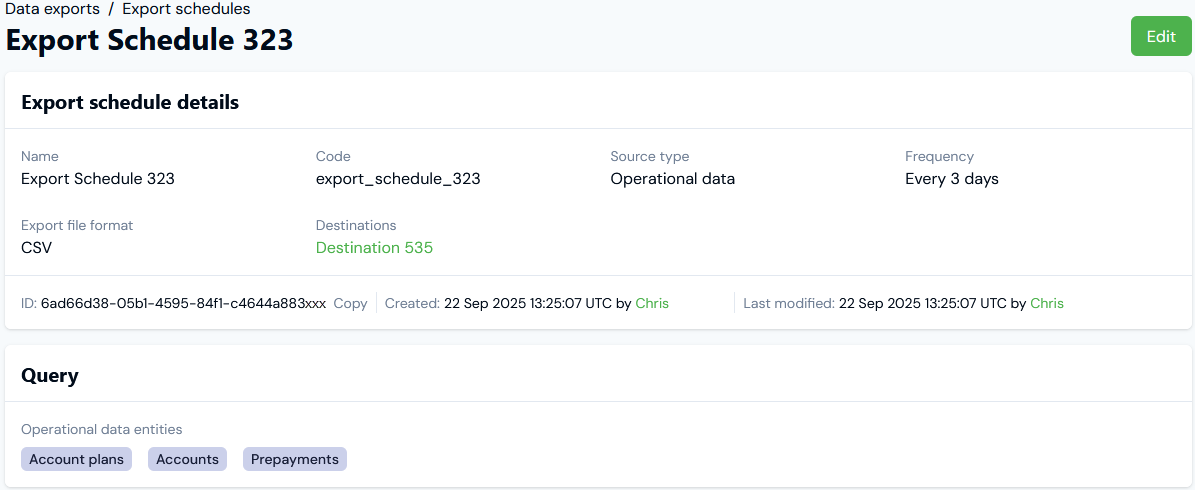Click the Export schedule details heading
The height and width of the screenshot is (490, 1195).
(x=130, y=102)
